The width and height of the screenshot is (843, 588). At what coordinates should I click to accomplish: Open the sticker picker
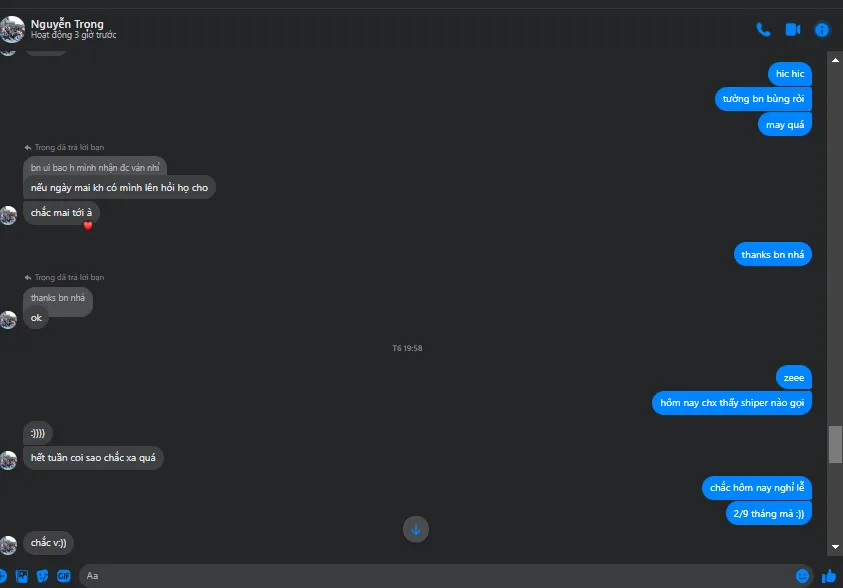pyautogui.click(x=42, y=576)
